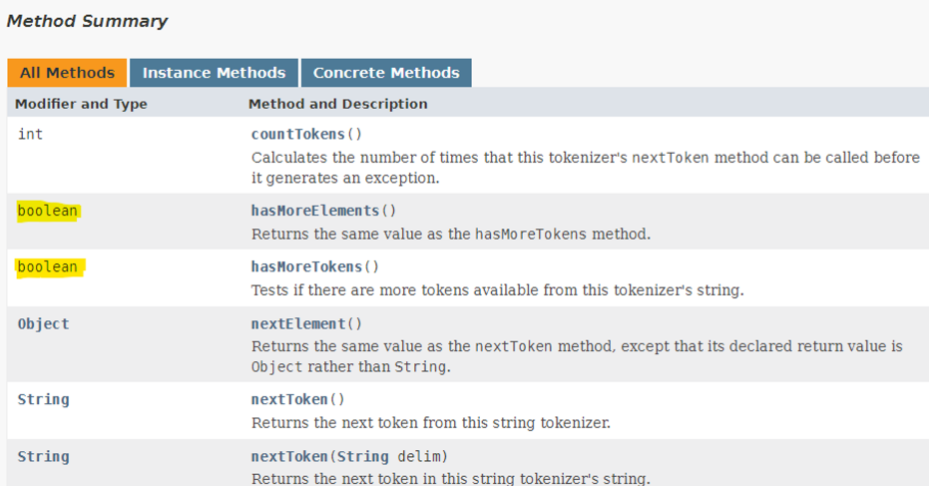Click the Method and Description column header

[x=338, y=104]
